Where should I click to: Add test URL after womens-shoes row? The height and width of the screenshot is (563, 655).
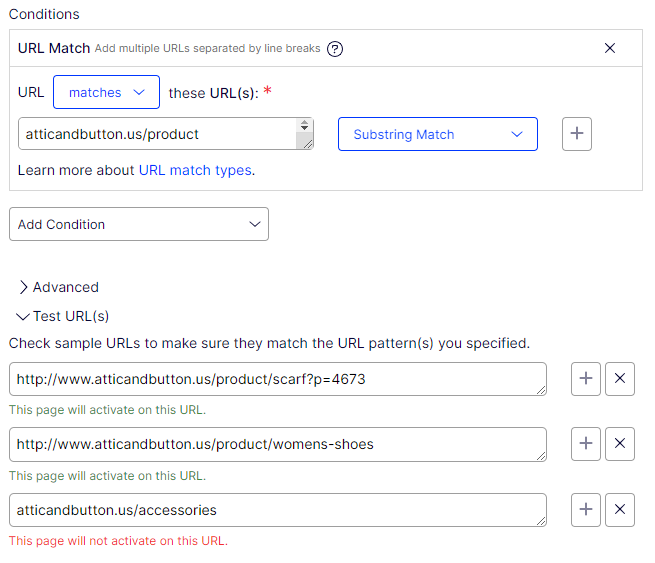click(586, 444)
